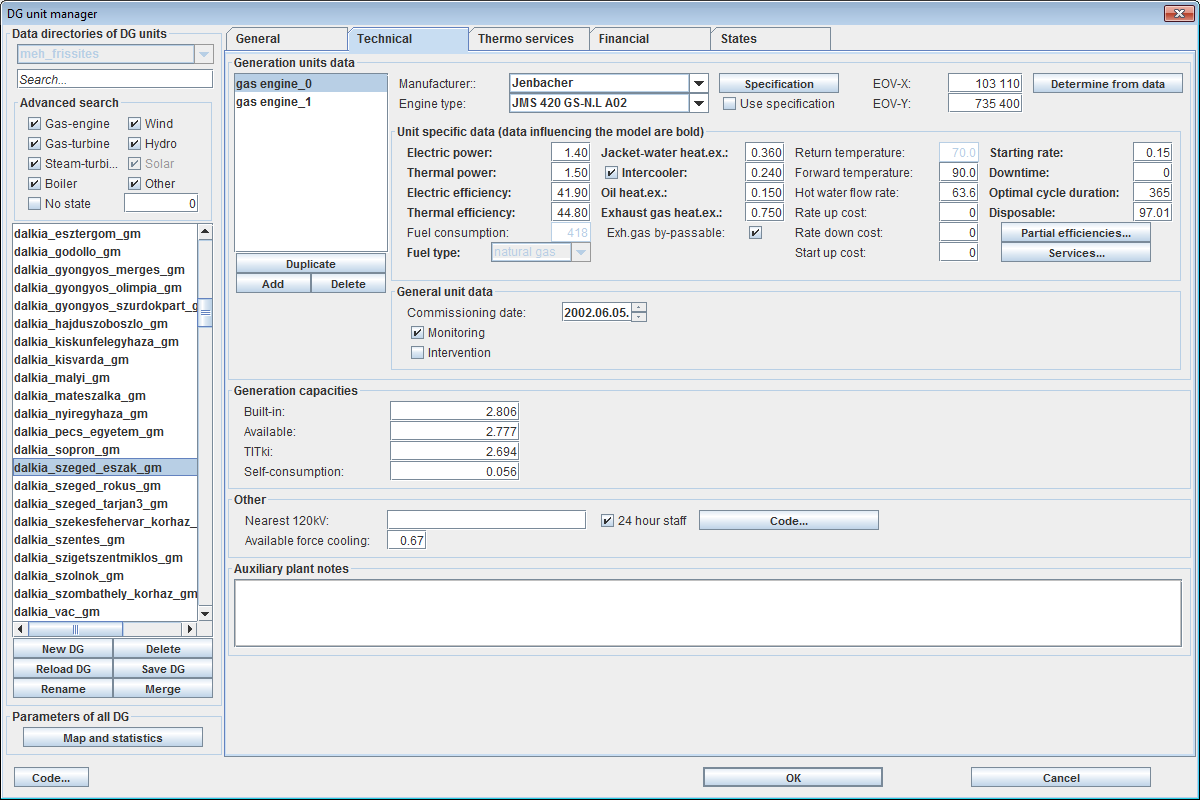Viewport: 1200px width, 800px height.
Task: Uncheck the Wind filter checkbox
Action: pyautogui.click(x=135, y=124)
